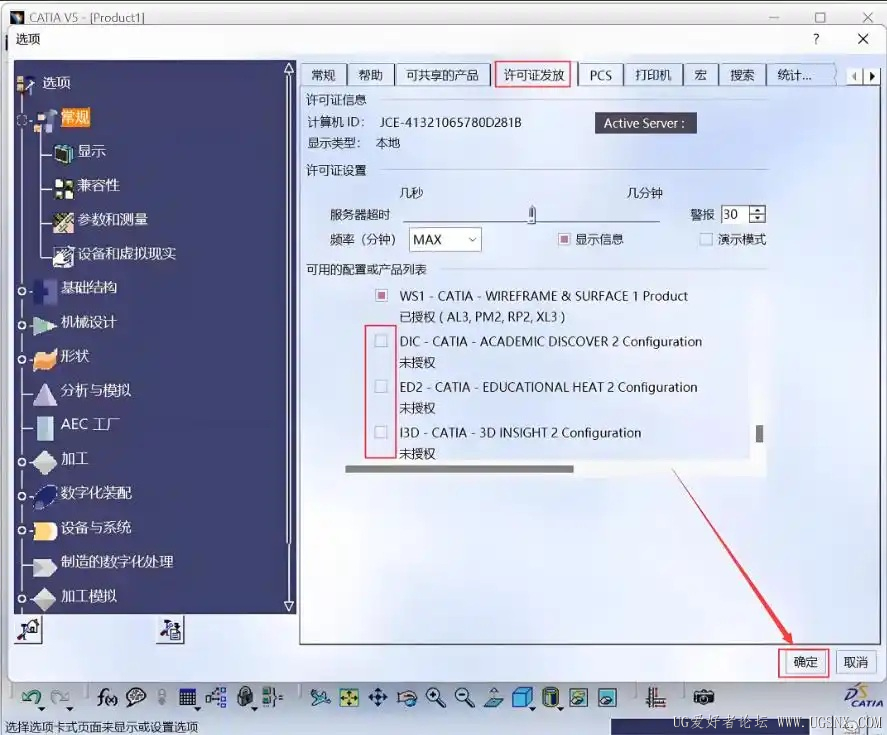This screenshot has height=735, width=887.
Task: Expand the 加工 tree node
Action: pyautogui.click(x=21, y=462)
